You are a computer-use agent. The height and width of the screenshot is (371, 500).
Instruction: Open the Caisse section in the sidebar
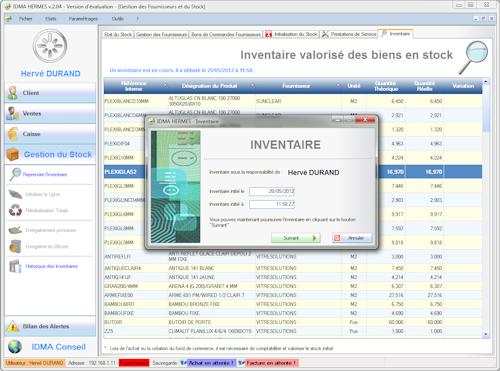click(x=50, y=134)
